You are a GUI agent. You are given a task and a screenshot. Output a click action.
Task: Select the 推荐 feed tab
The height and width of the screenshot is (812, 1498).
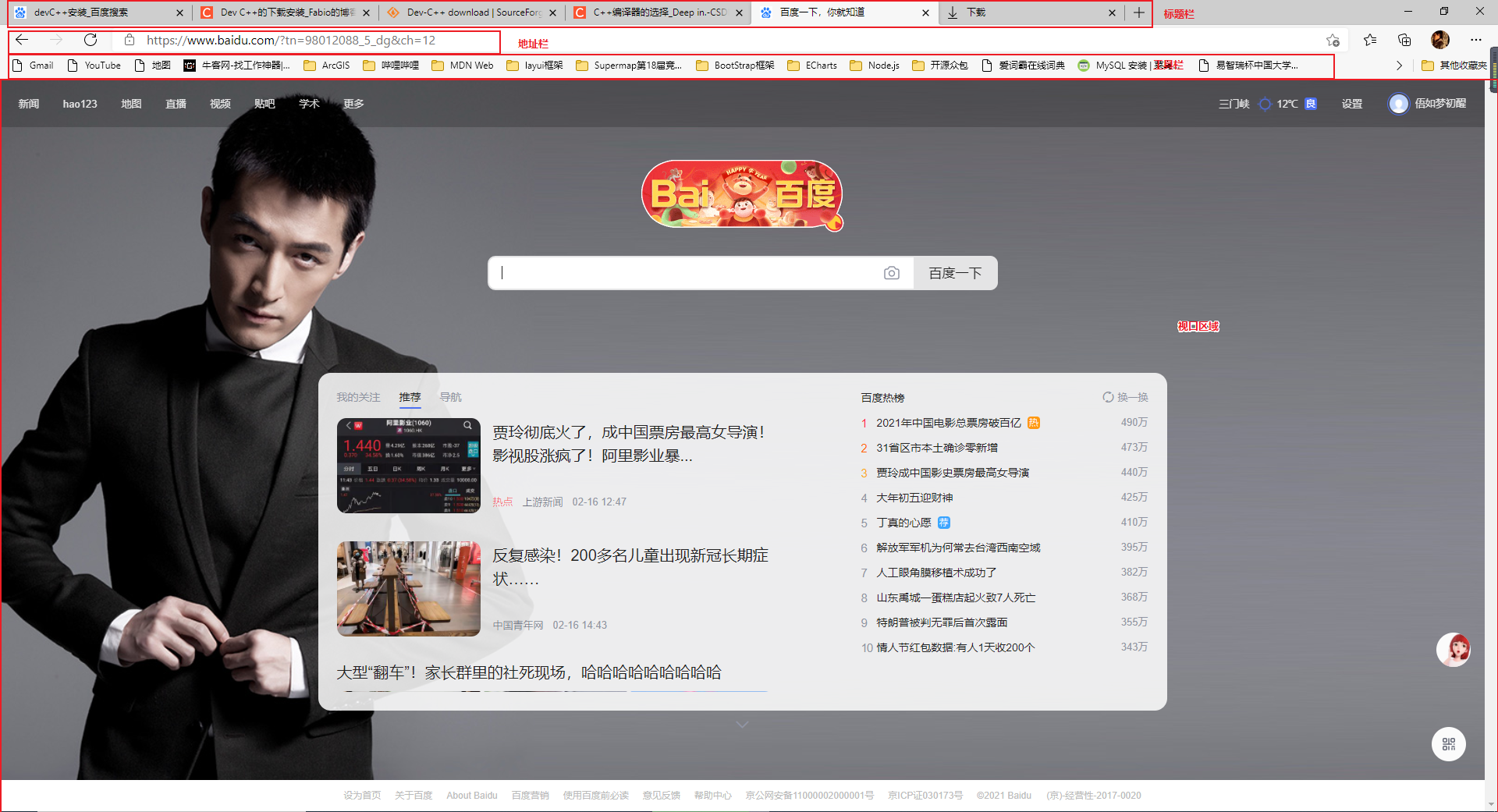pyautogui.click(x=410, y=397)
